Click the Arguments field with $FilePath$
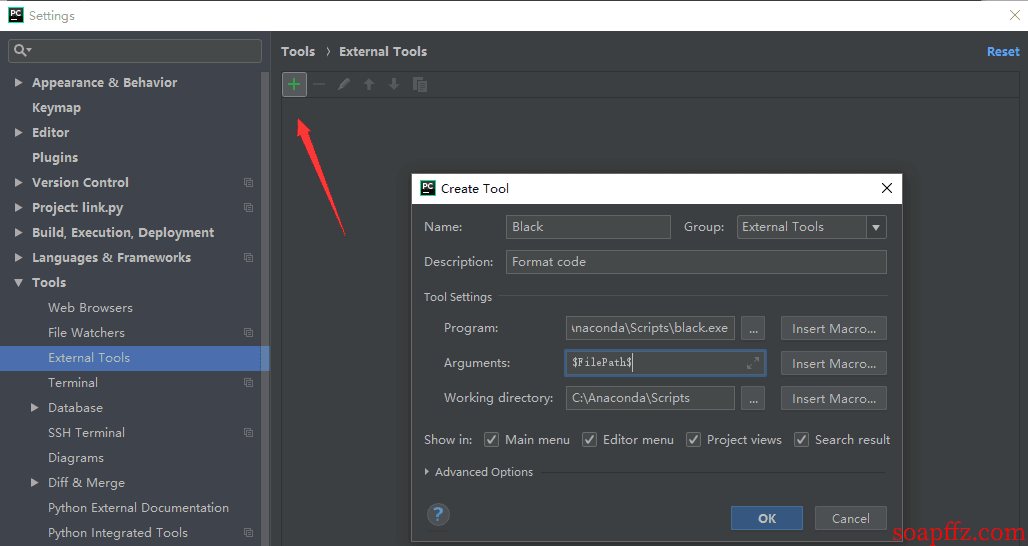Screen dimensions: 1028x546 pyautogui.click(x=665, y=362)
